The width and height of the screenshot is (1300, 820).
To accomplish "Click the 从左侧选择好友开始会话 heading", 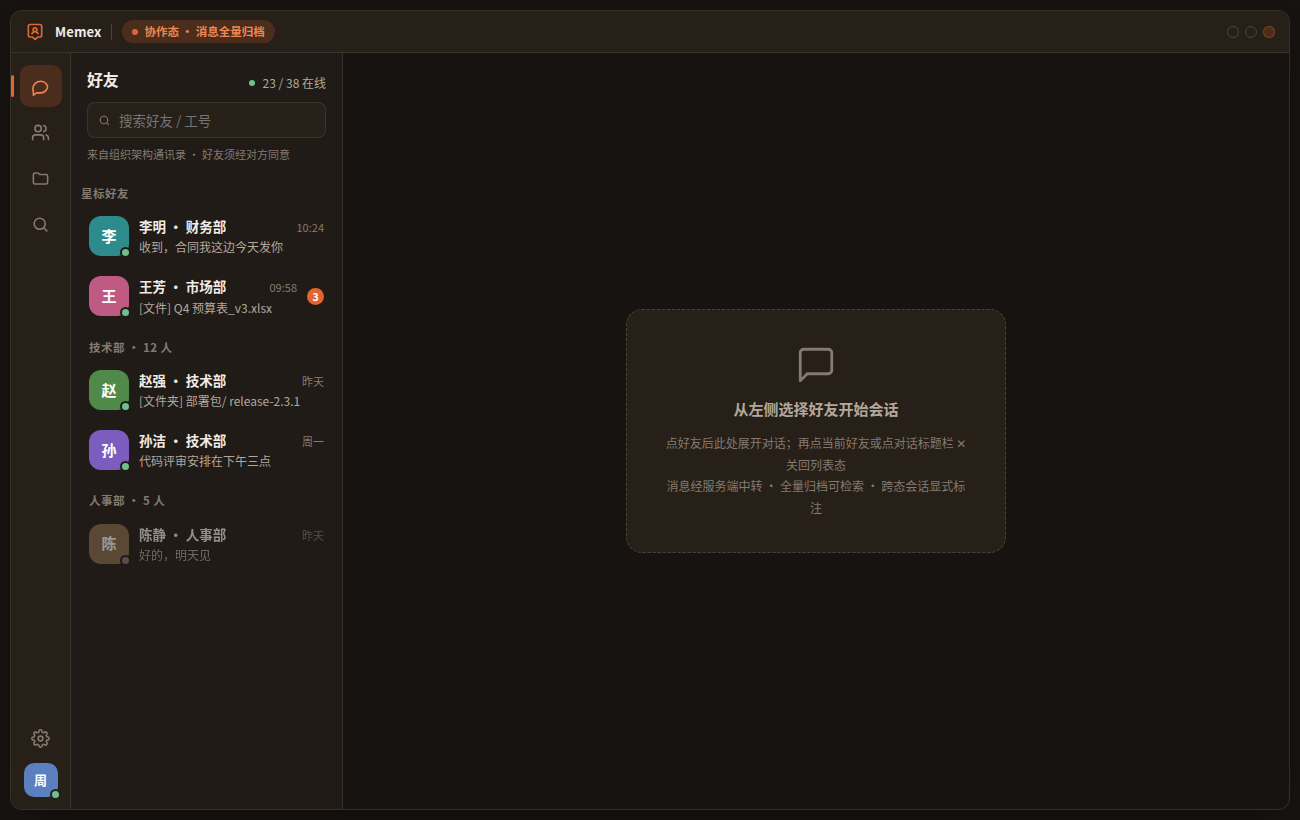I will click(816, 410).
